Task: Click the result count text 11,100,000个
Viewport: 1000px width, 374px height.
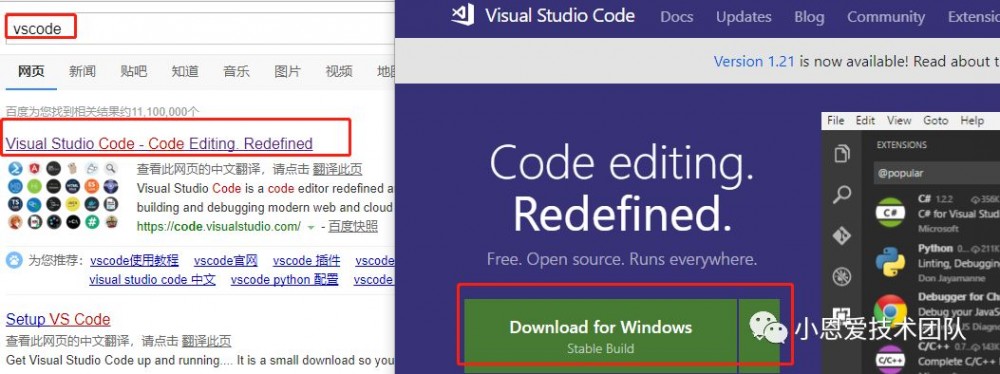Action: pos(165,112)
